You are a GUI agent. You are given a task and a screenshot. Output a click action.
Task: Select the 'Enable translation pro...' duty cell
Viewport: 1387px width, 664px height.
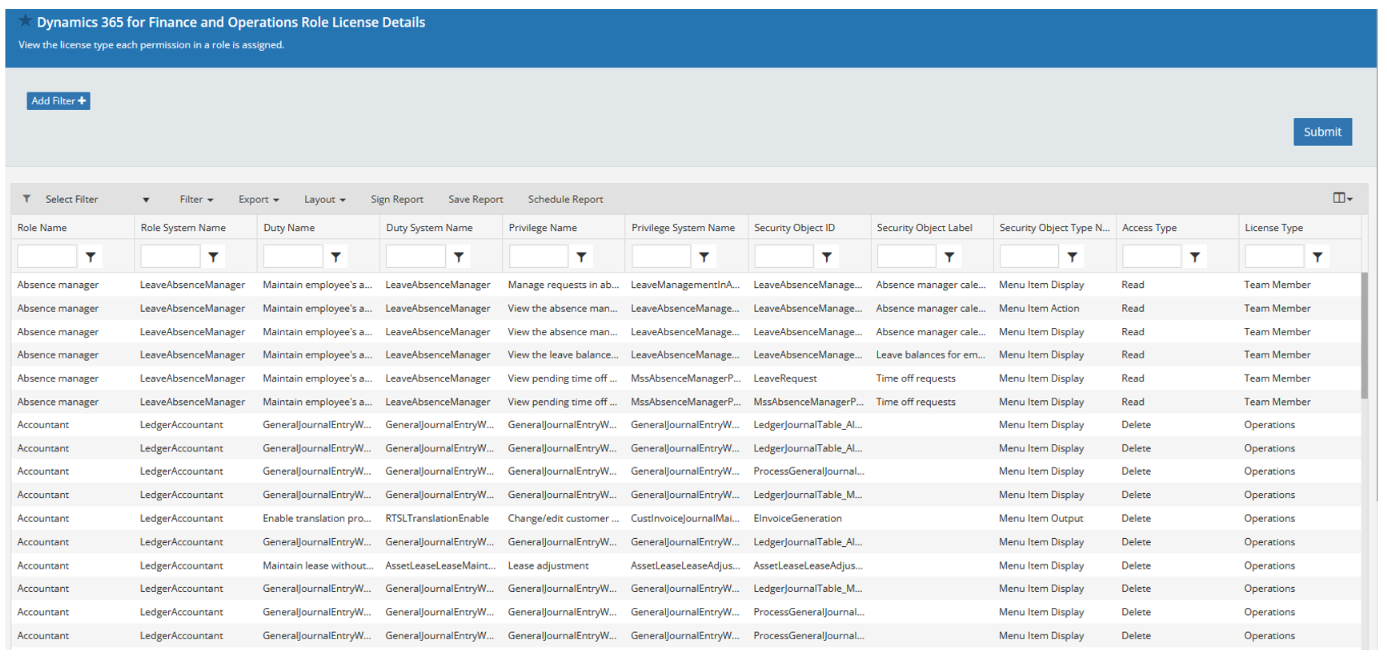click(x=318, y=519)
